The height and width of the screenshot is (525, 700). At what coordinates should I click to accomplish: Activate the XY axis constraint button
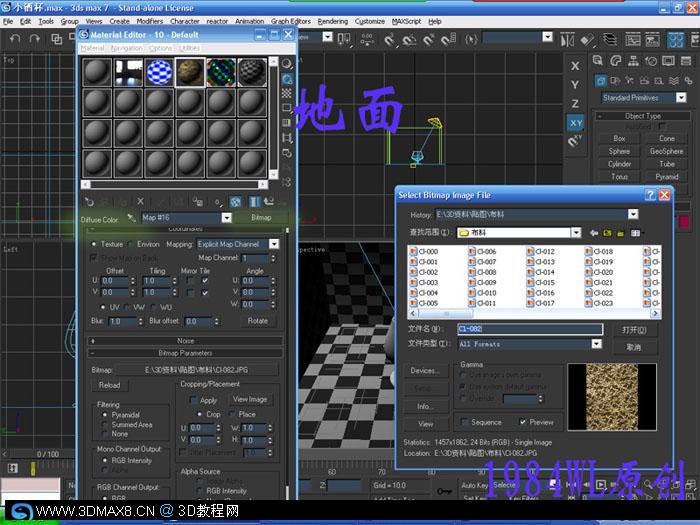coord(575,123)
